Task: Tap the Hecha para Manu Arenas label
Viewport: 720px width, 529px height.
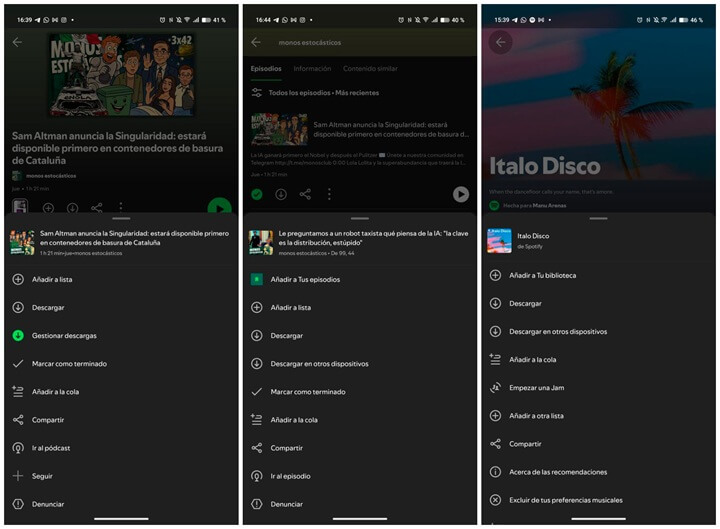Action: [534, 205]
